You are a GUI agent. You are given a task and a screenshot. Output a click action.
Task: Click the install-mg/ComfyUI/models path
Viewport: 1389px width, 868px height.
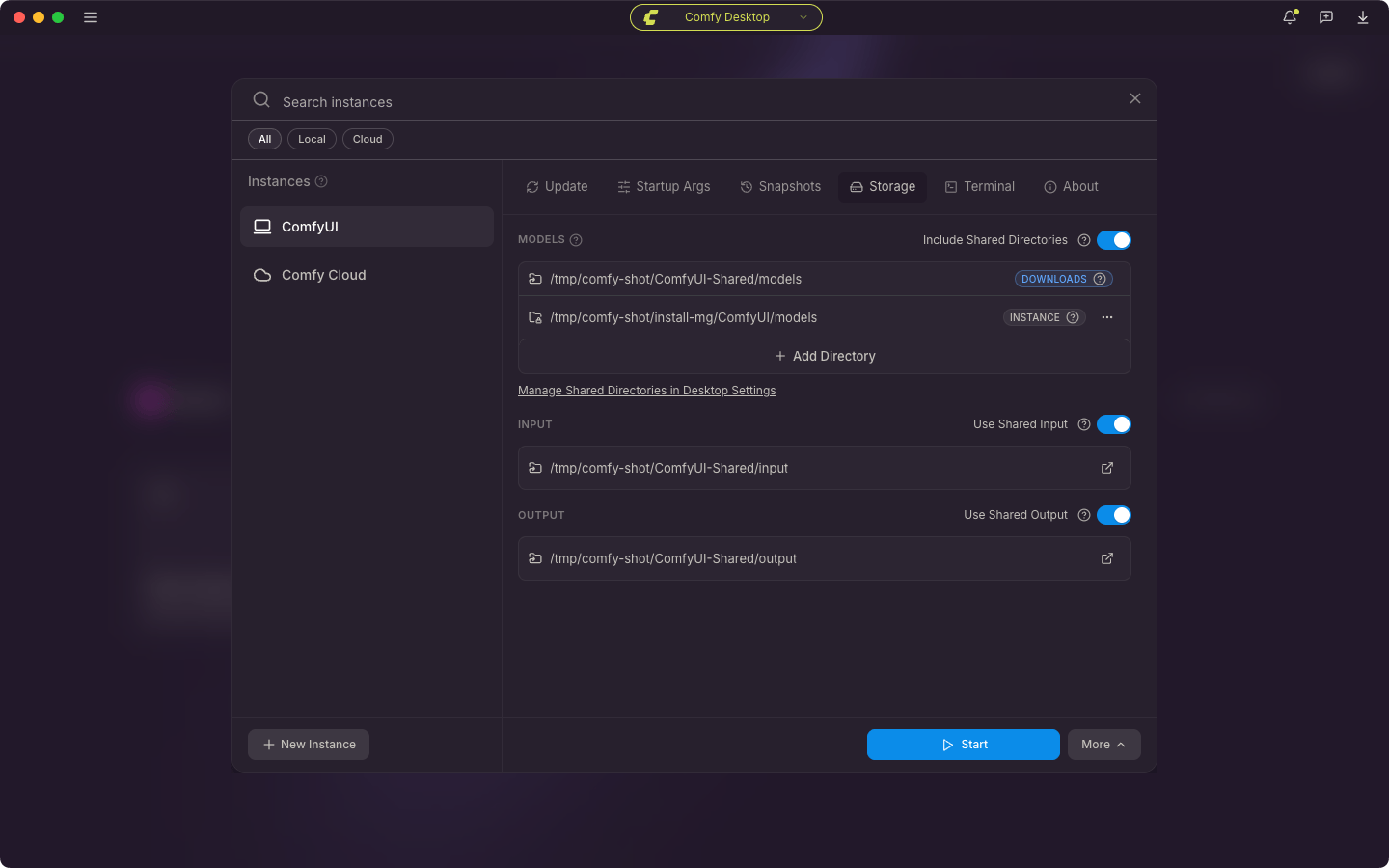tap(683, 317)
